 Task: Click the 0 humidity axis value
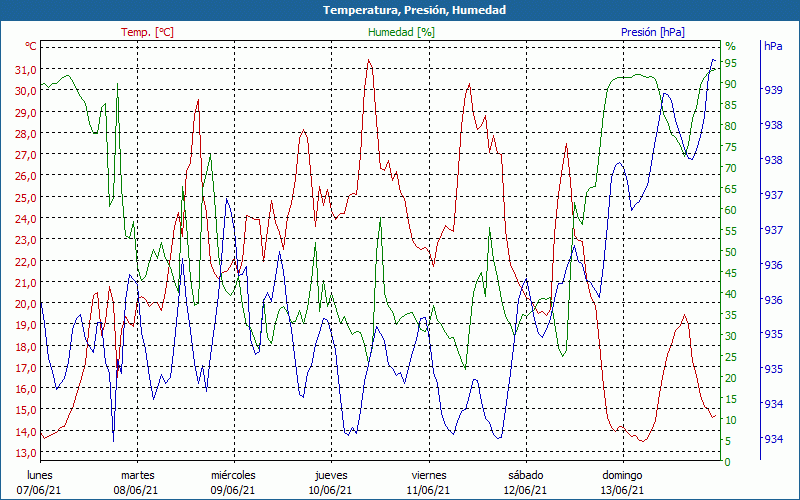[x=728, y=462]
